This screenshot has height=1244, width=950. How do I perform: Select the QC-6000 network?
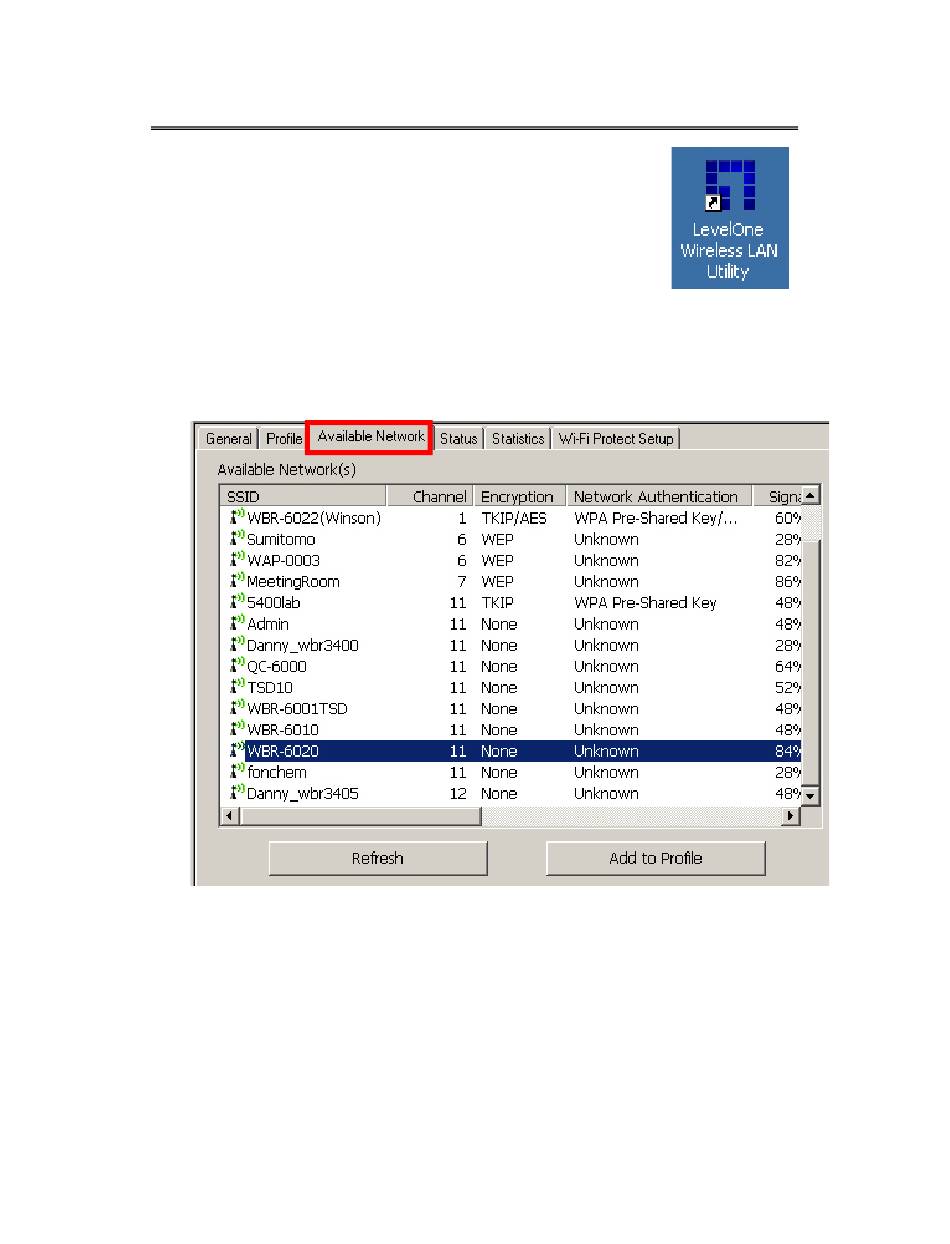click(277, 666)
